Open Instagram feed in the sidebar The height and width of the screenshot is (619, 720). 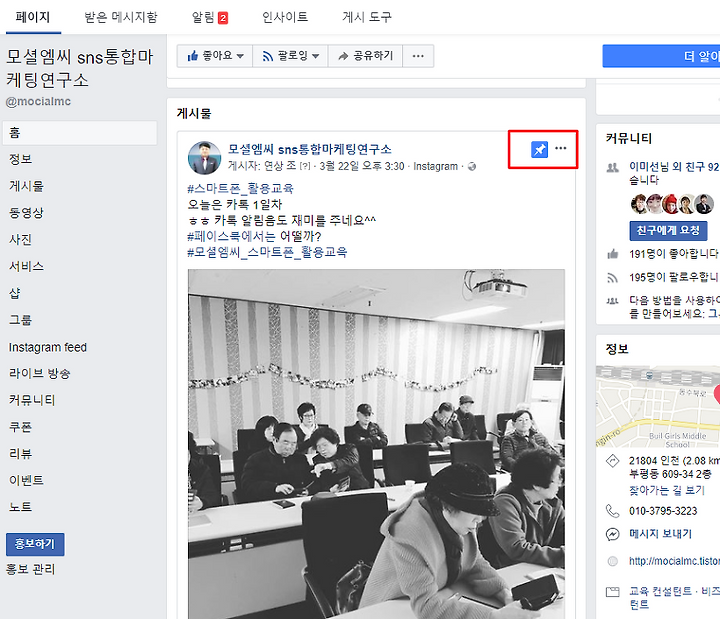tap(48, 347)
